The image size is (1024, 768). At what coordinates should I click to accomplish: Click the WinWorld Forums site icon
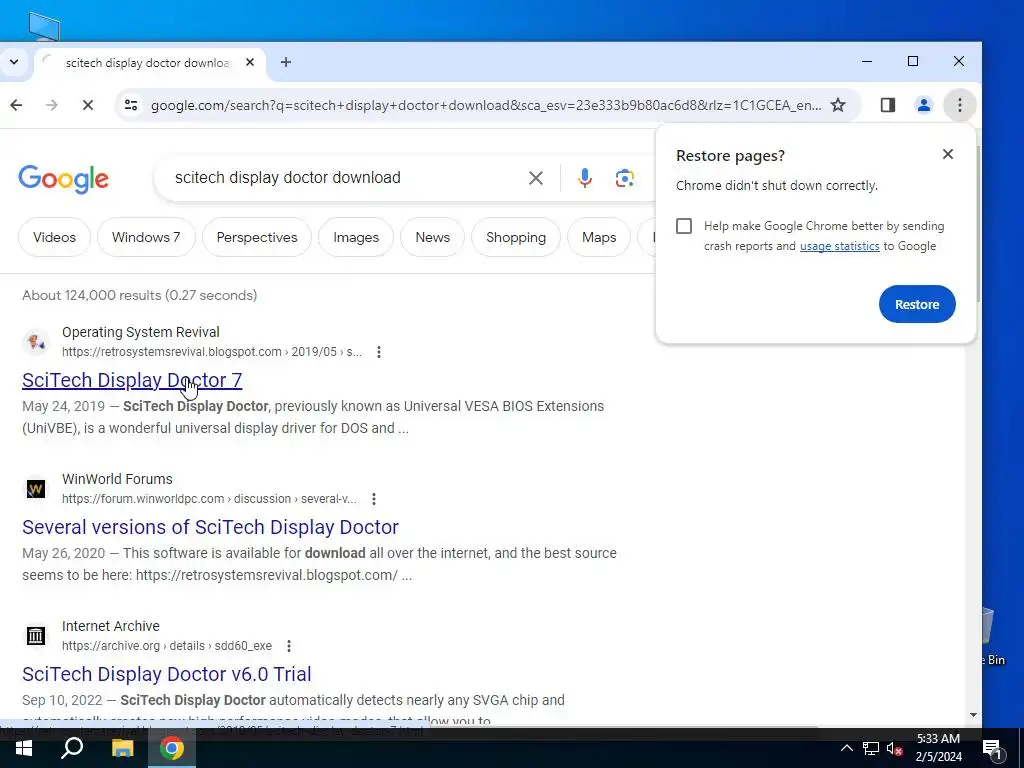[36, 488]
